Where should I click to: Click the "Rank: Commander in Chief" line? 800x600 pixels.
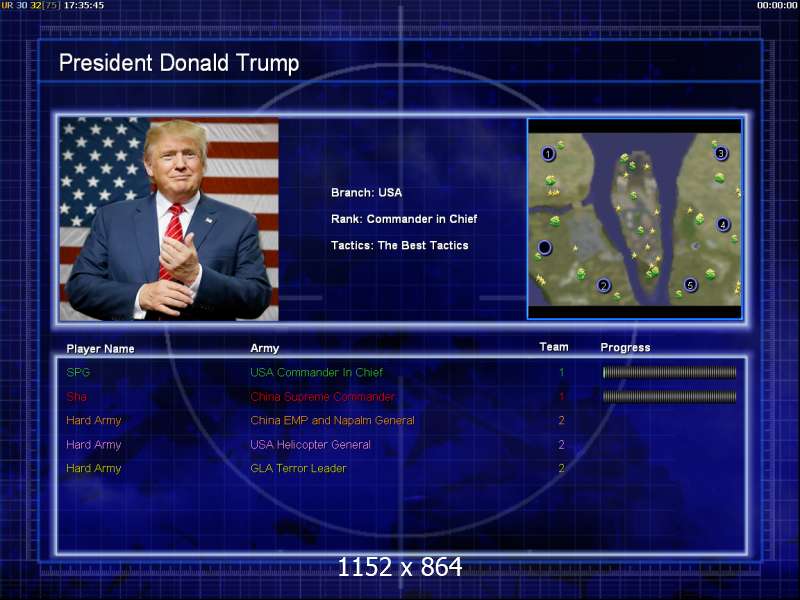tap(404, 219)
